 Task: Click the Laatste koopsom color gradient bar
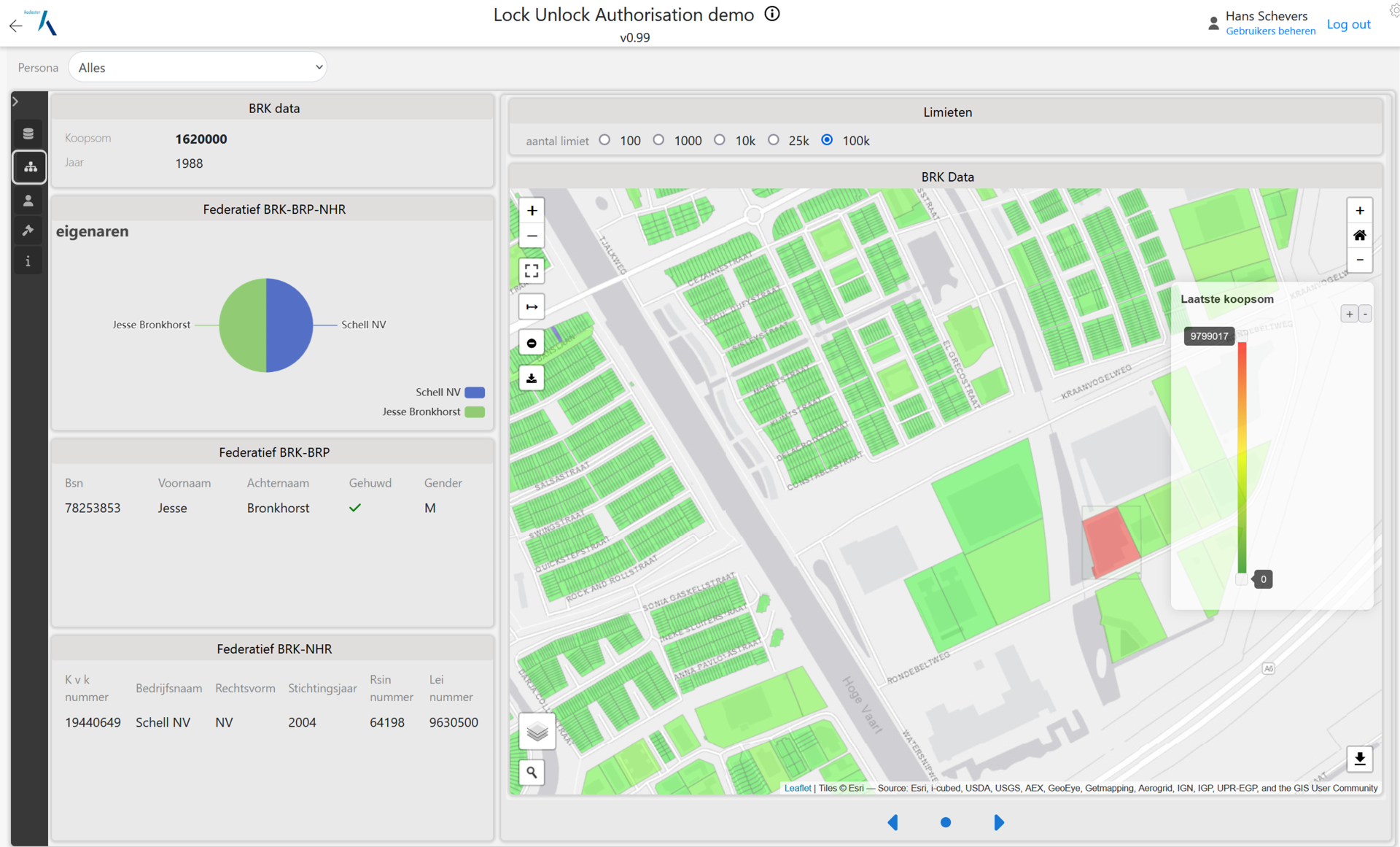coord(1242,458)
